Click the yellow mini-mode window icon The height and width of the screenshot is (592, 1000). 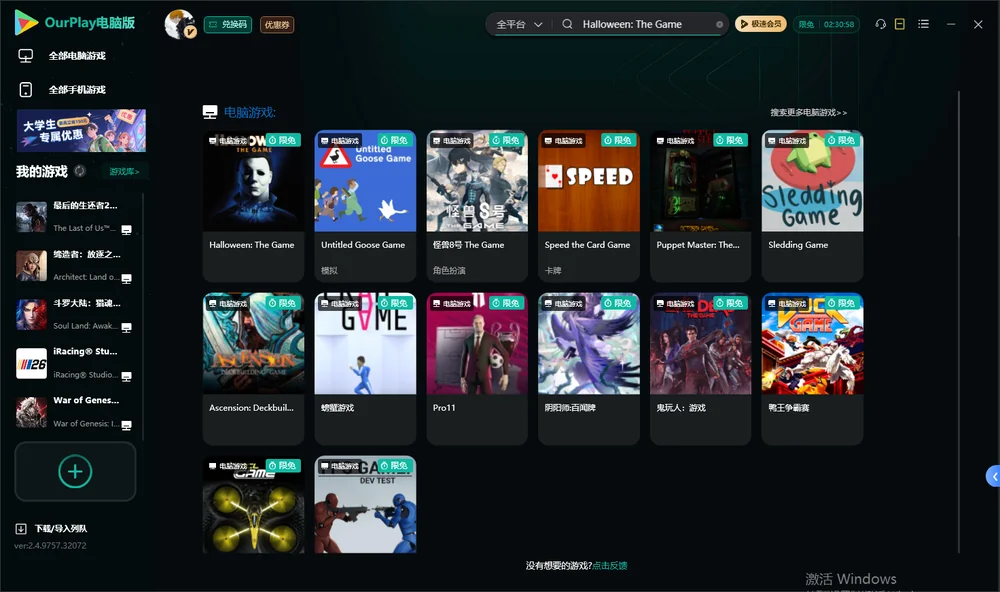[900, 24]
